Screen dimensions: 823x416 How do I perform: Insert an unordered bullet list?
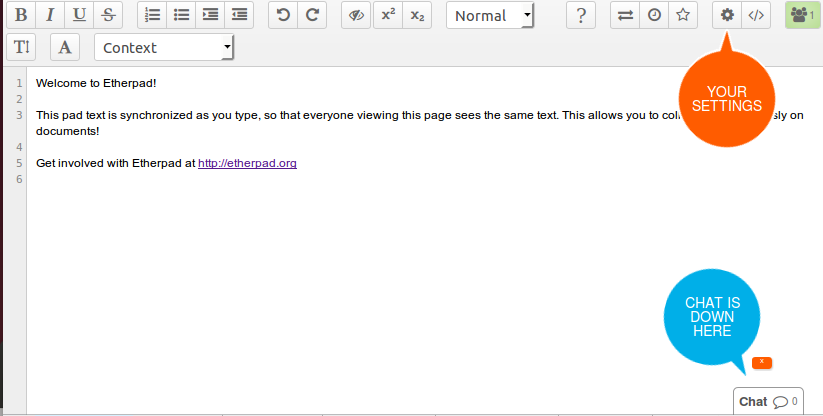(181, 15)
